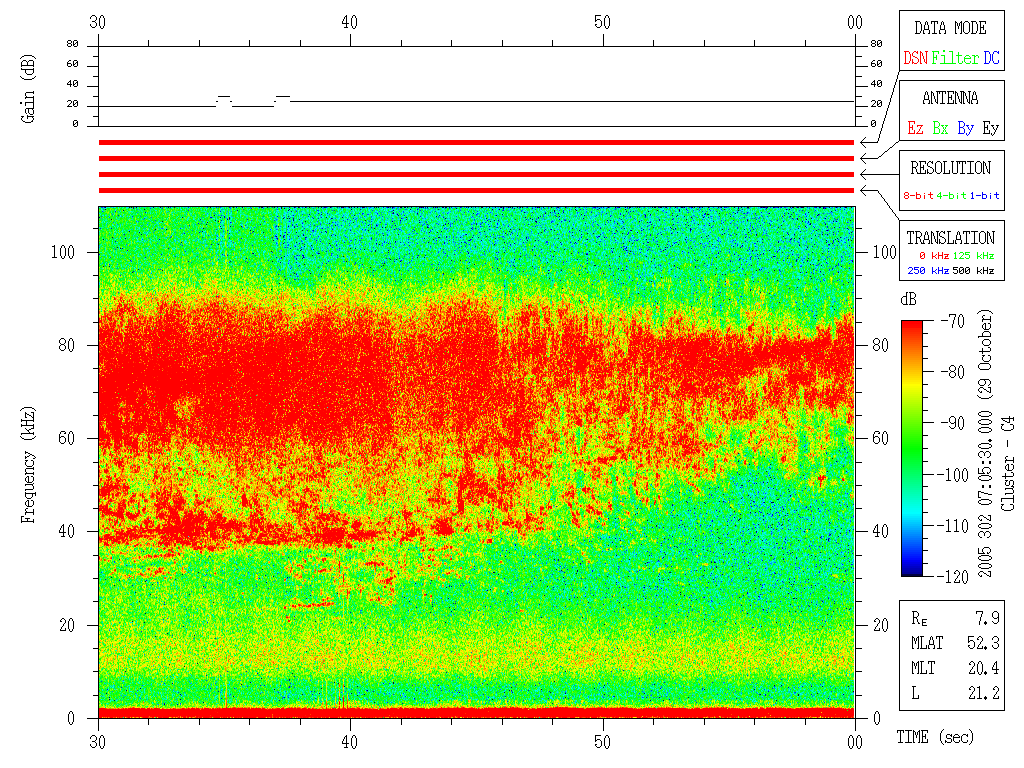
Task: Click the black Ey antenna label
Action: tap(991, 128)
